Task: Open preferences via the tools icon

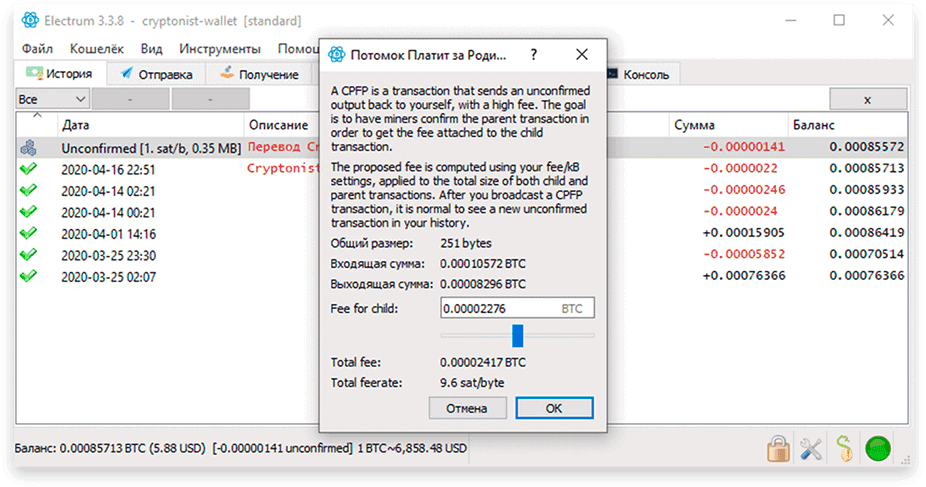Action: [811, 449]
